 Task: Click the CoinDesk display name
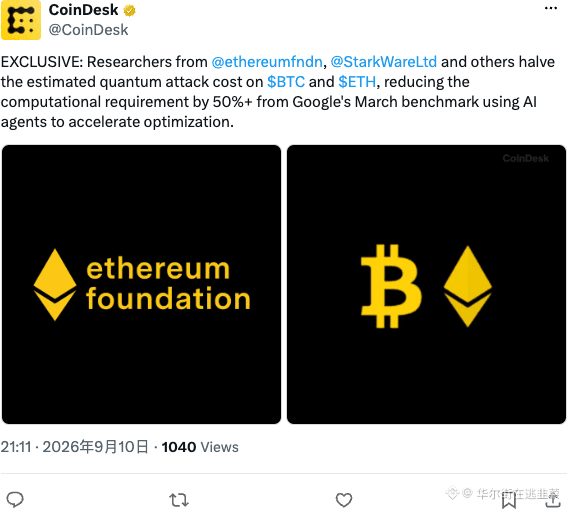pyautogui.click(x=84, y=10)
